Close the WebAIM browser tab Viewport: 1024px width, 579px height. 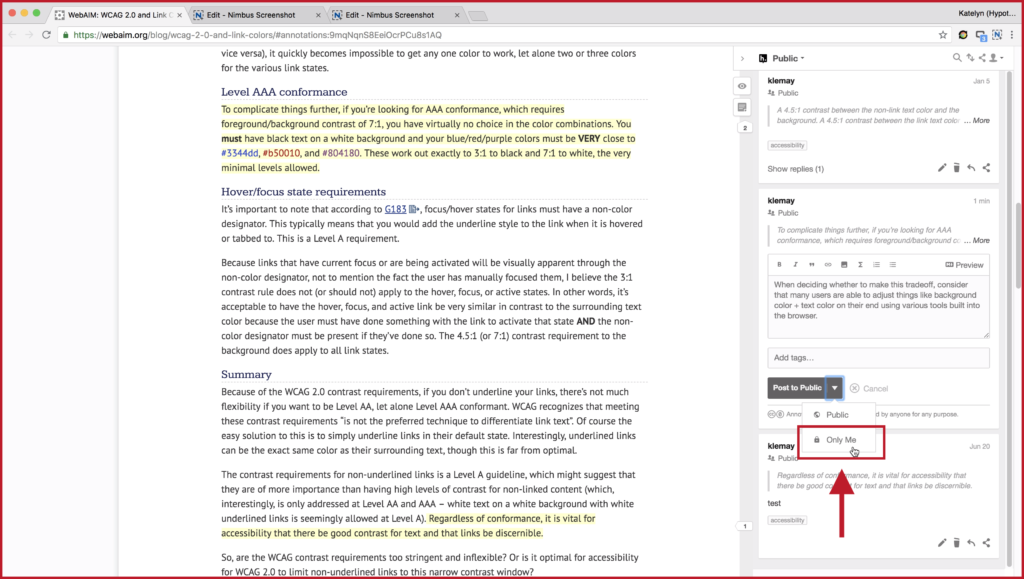click(x=179, y=15)
